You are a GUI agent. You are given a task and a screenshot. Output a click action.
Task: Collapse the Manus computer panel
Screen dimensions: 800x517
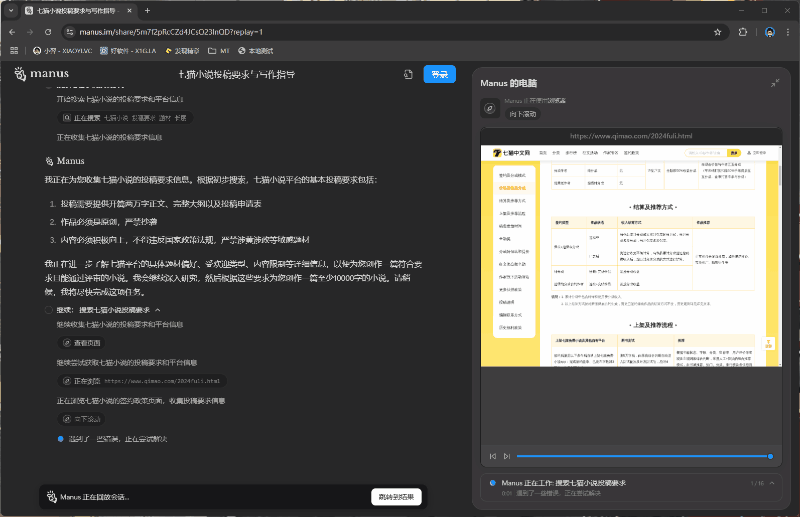pyautogui.click(x=775, y=83)
